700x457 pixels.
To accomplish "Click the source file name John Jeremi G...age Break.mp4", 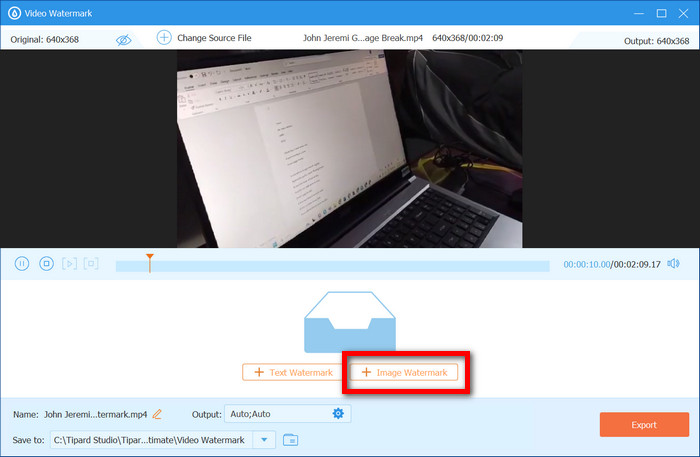I will [x=362, y=38].
